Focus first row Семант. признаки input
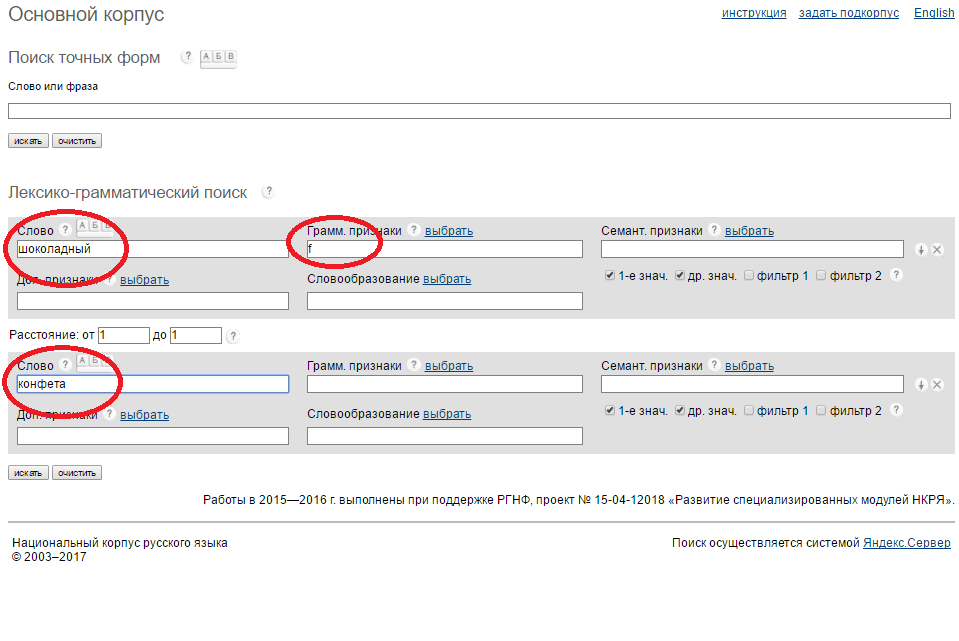This screenshot has height=641, width=959. pos(752,249)
